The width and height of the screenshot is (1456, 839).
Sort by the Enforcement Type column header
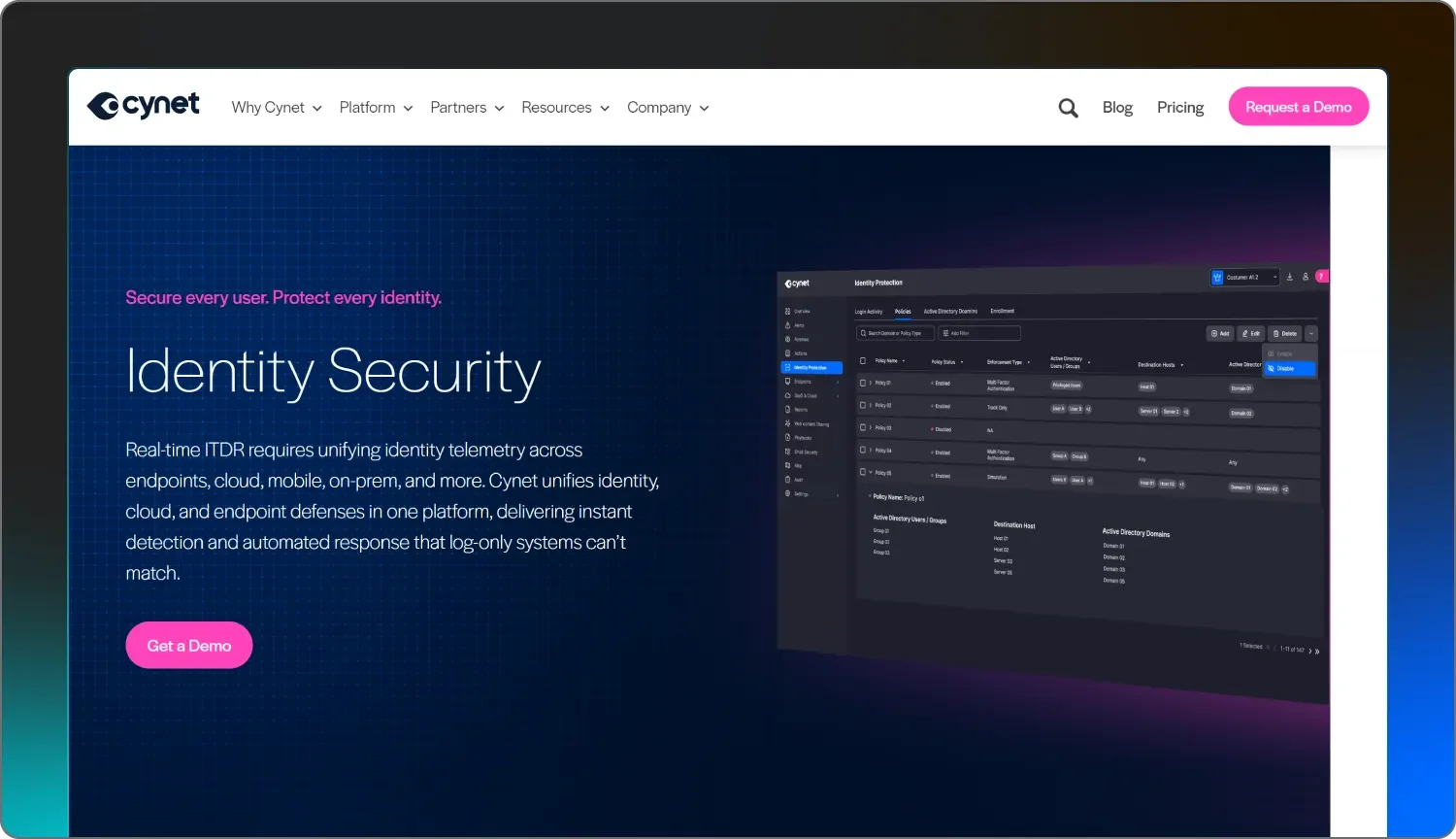click(x=1009, y=362)
